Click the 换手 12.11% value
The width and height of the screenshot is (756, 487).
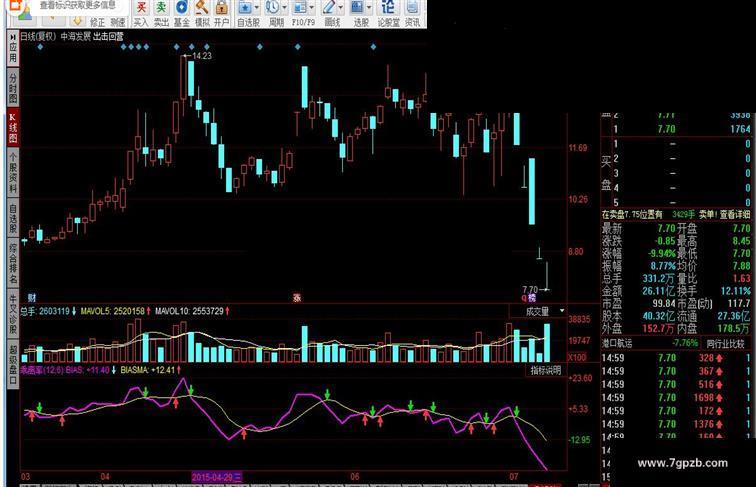tap(736, 291)
